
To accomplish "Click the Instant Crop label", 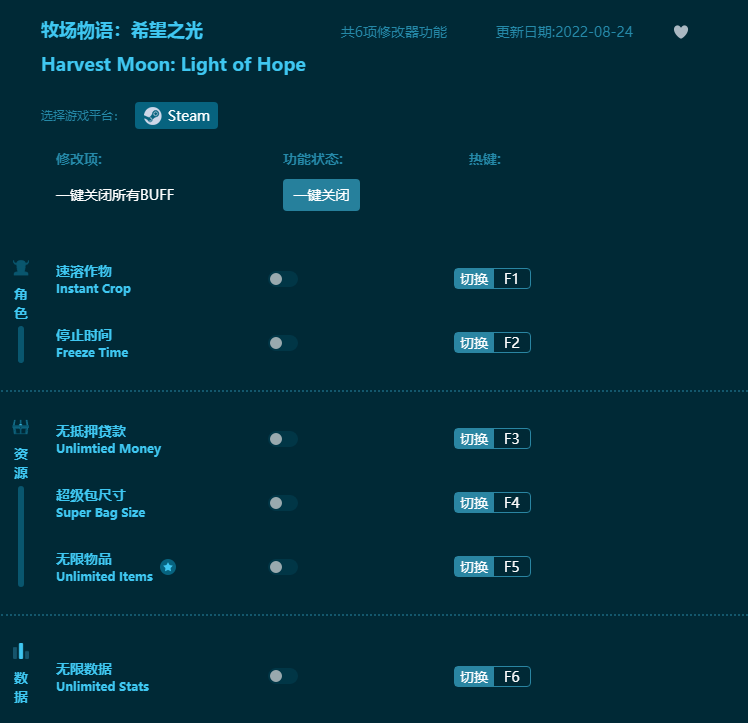I will point(94,289).
